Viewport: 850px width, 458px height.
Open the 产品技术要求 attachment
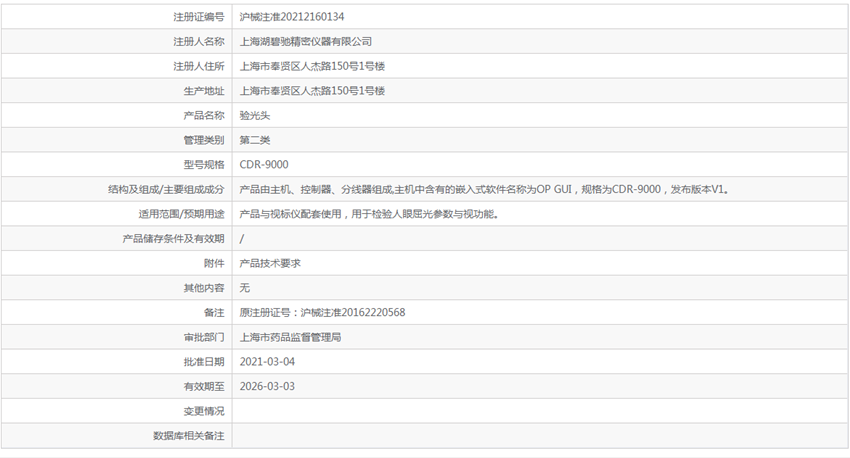coord(270,263)
